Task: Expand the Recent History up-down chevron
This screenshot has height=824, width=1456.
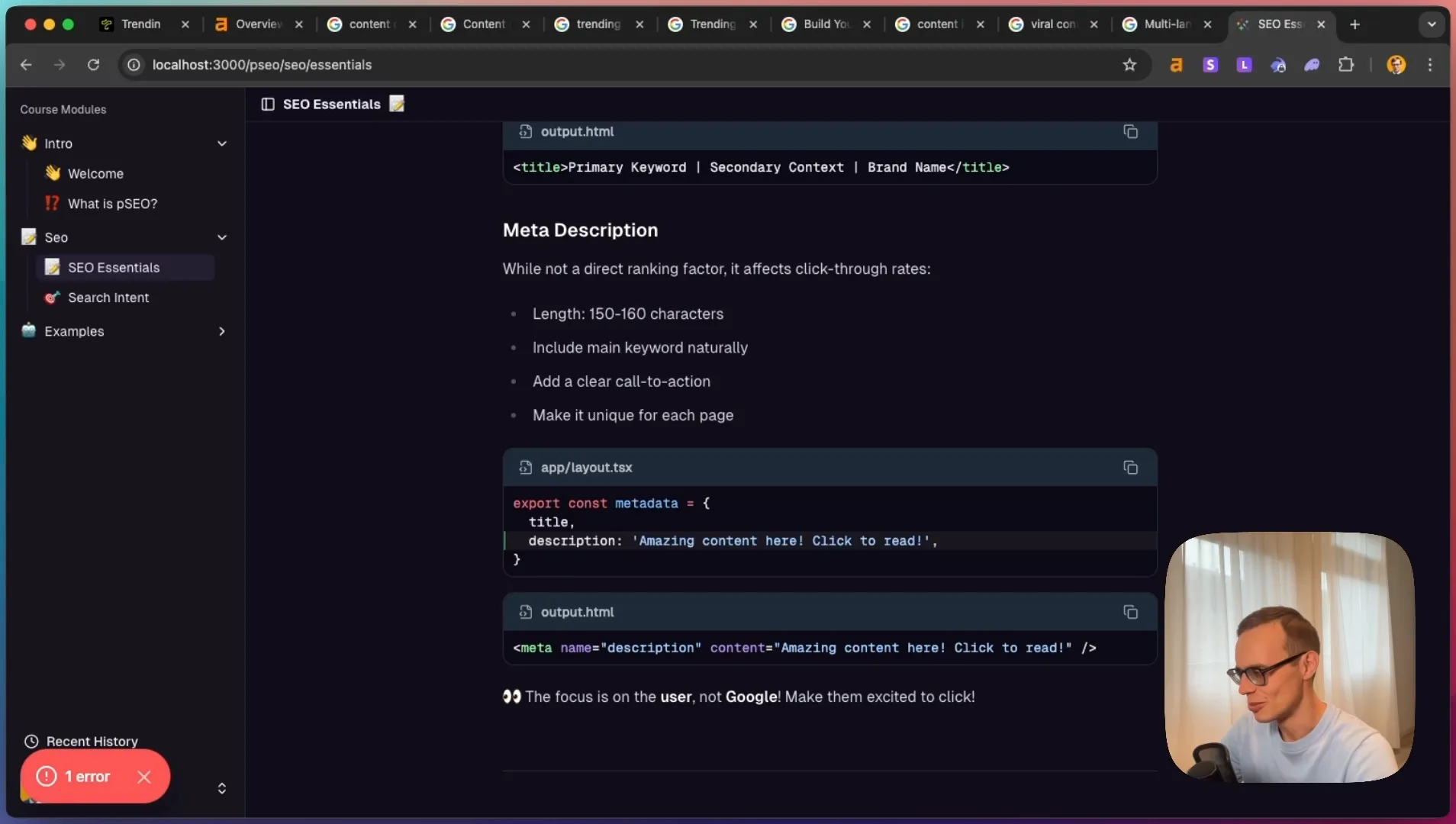Action: coord(222,788)
